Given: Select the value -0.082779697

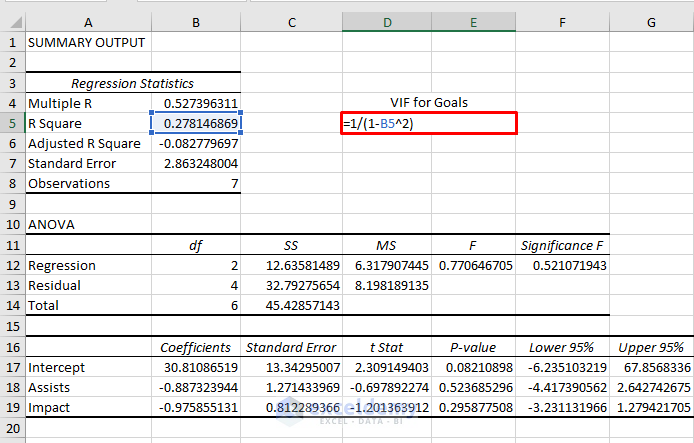Looking at the screenshot, I should (x=198, y=144).
